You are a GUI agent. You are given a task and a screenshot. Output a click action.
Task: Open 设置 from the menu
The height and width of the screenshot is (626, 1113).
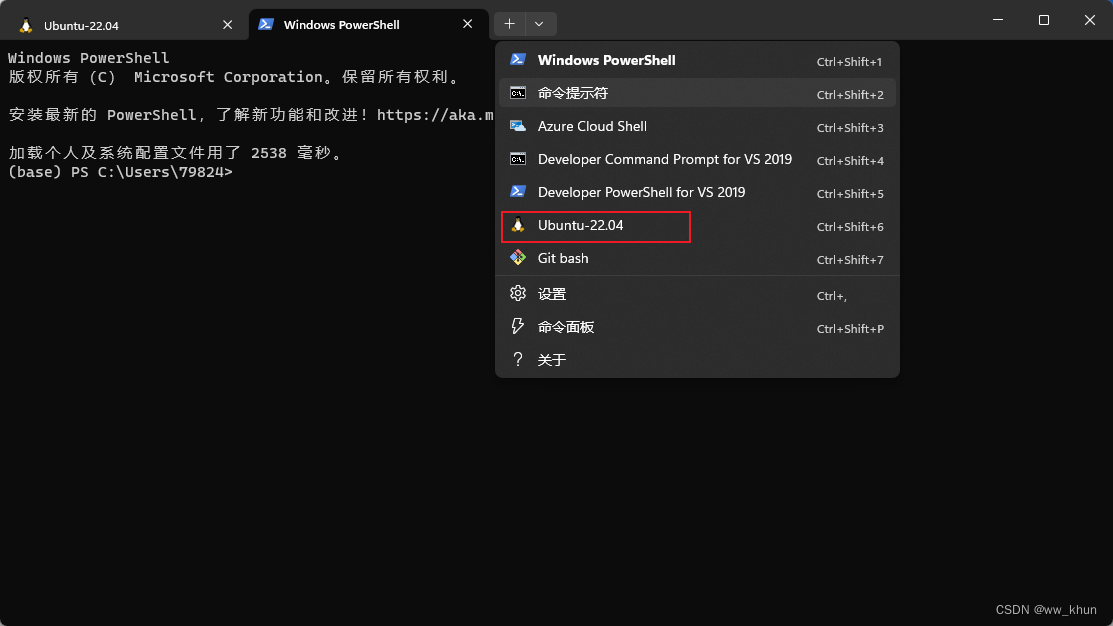[697, 294]
